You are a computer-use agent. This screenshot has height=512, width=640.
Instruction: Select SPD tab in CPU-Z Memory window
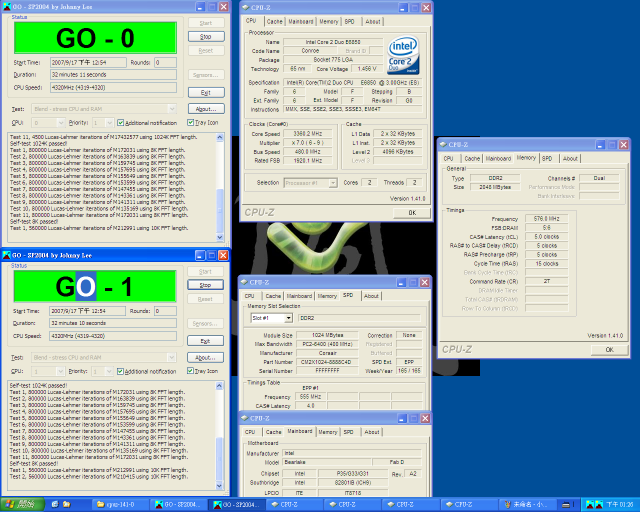tap(547, 158)
